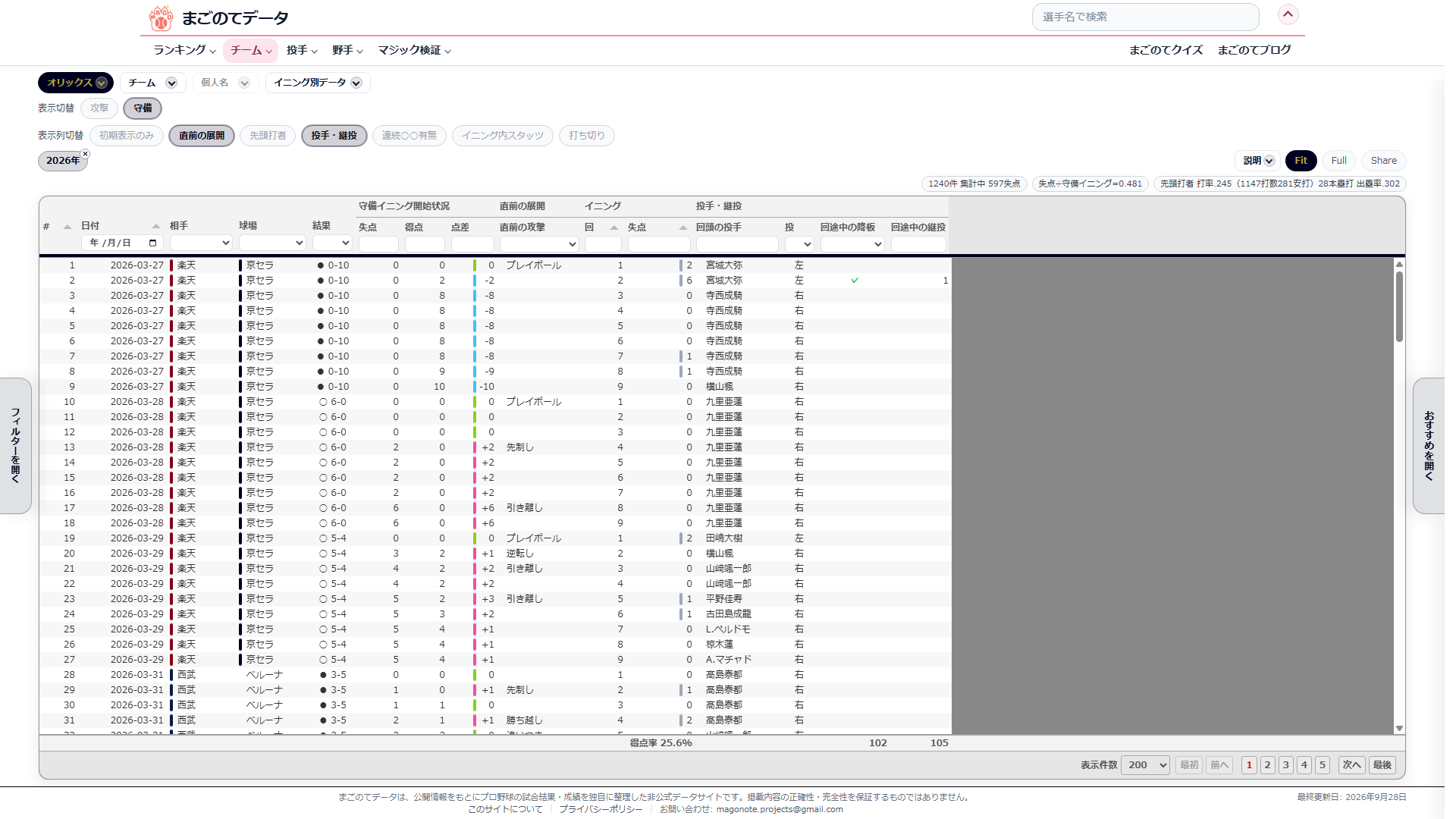Toggle 攻撃 display mode
The height and width of the screenshot is (819, 1456).
click(x=99, y=108)
